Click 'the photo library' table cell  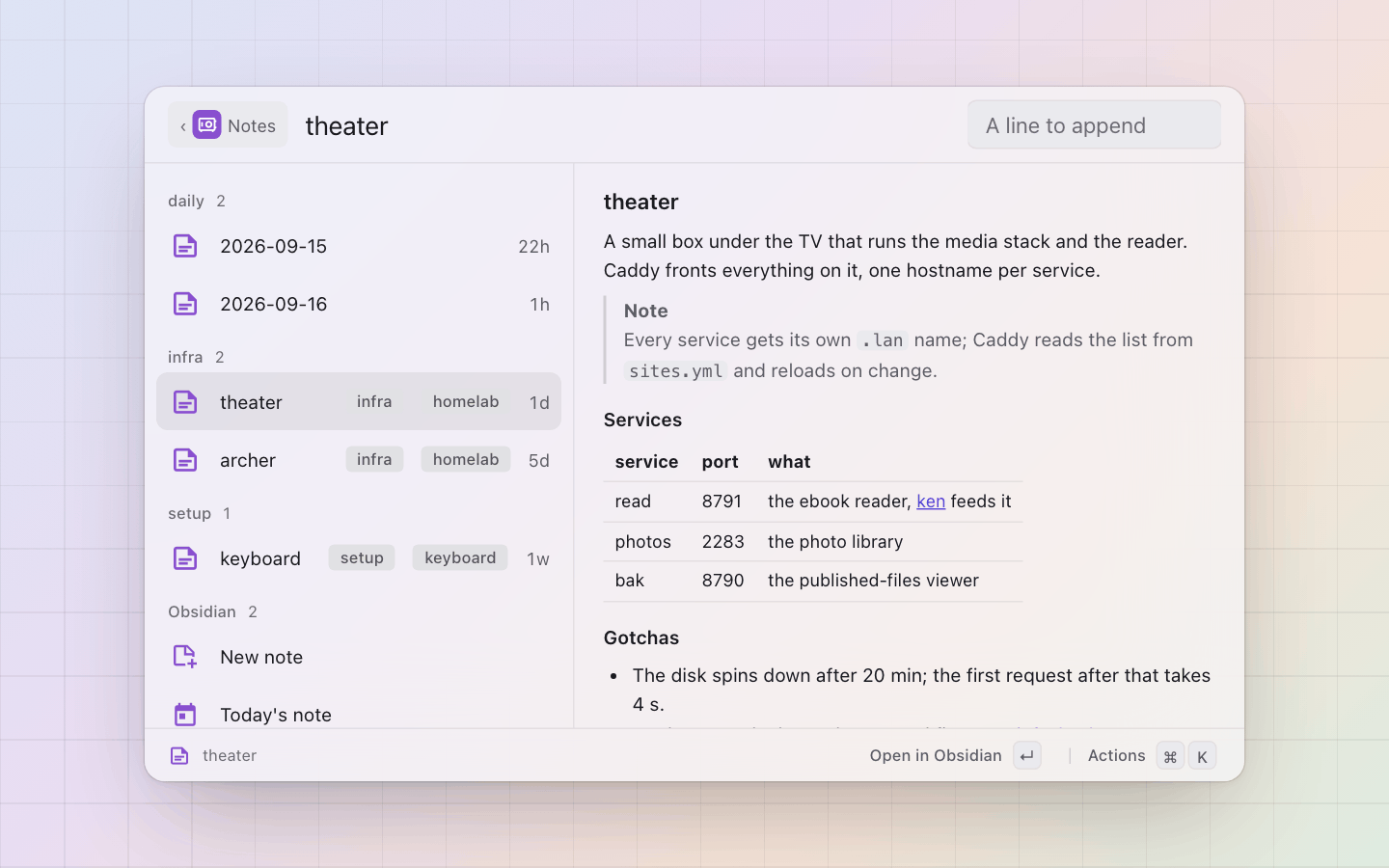click(x=835, y=542)
